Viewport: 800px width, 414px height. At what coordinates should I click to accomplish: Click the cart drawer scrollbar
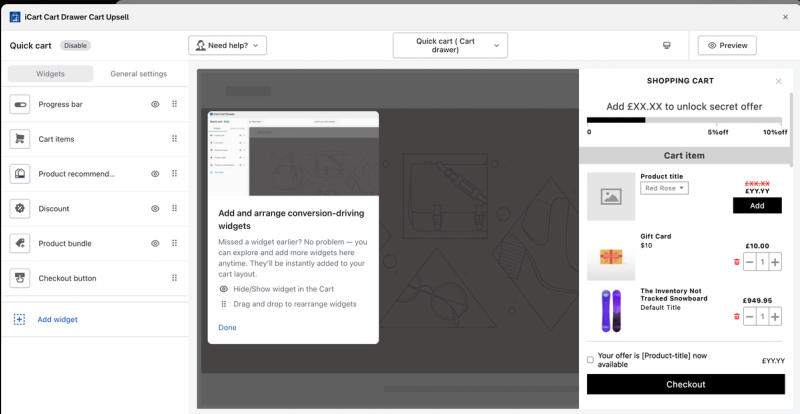point(791,130)
